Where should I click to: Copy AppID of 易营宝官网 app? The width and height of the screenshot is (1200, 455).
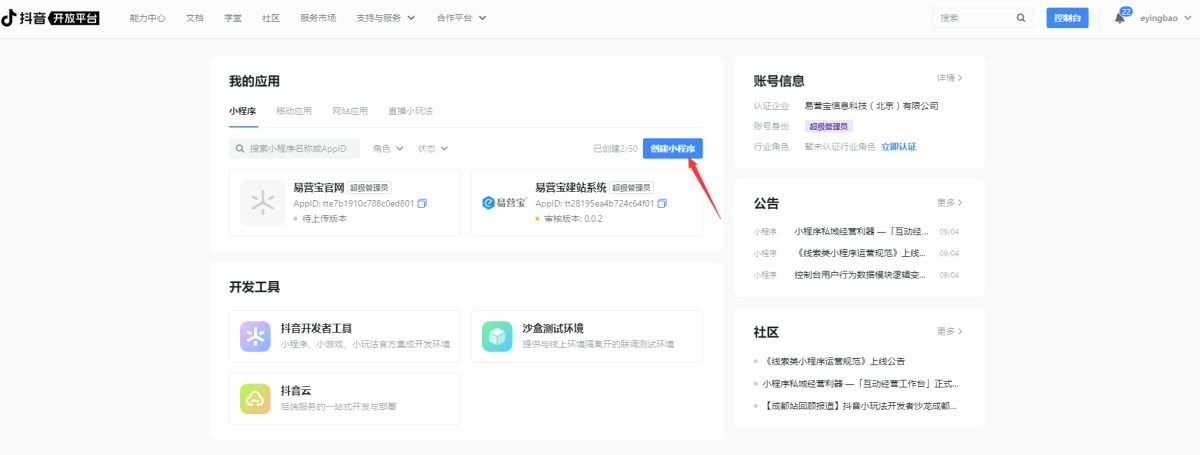click(x=422, y=203)
